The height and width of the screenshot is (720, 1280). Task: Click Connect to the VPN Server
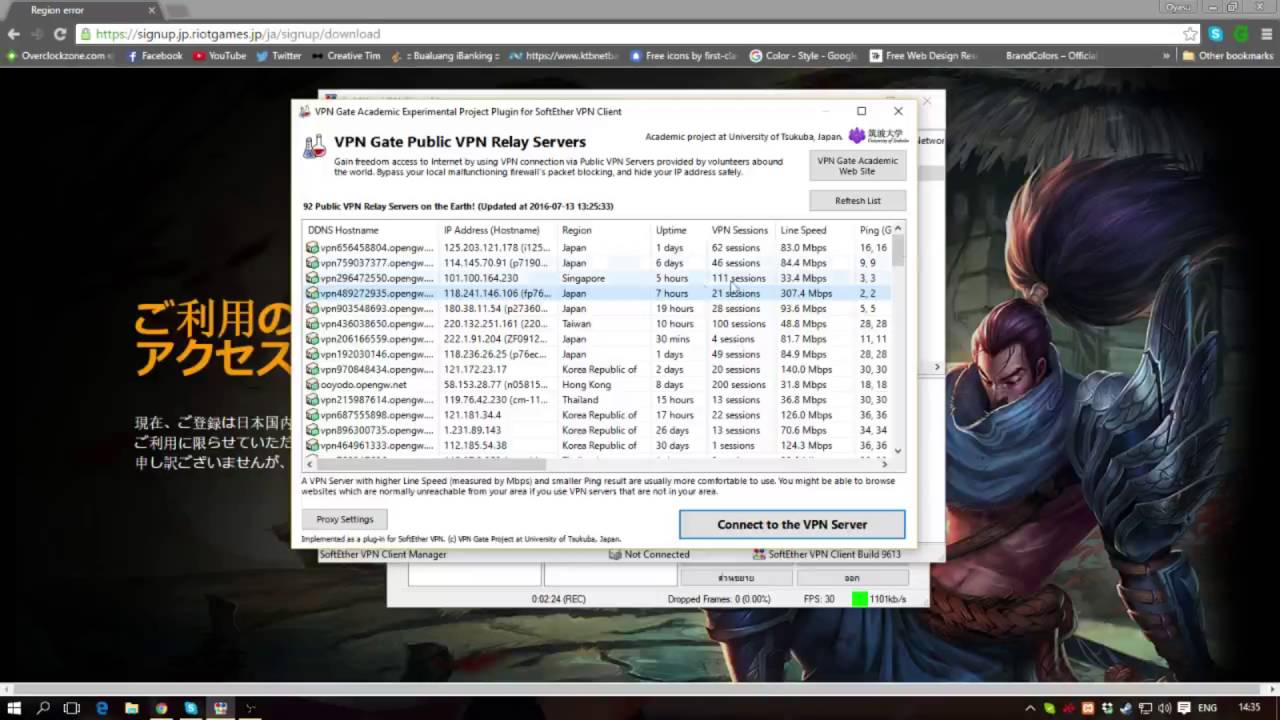792,524
